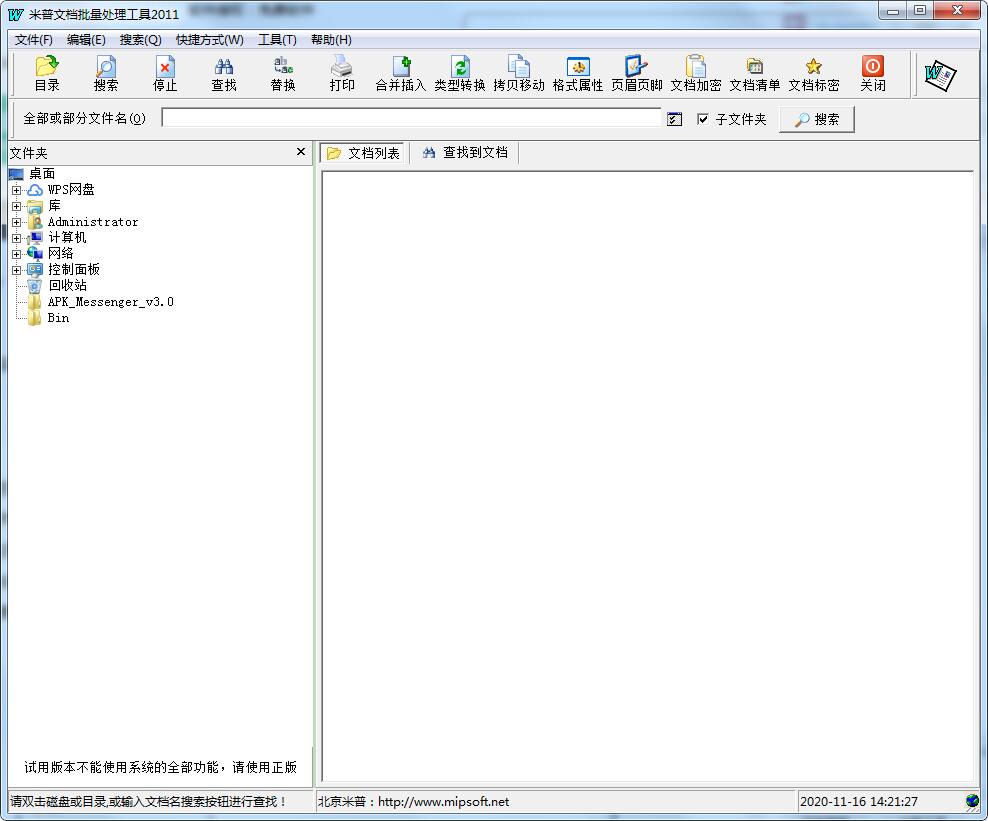
Task: Open 类型转换 type conversion tool
Action: click(460, 74)
